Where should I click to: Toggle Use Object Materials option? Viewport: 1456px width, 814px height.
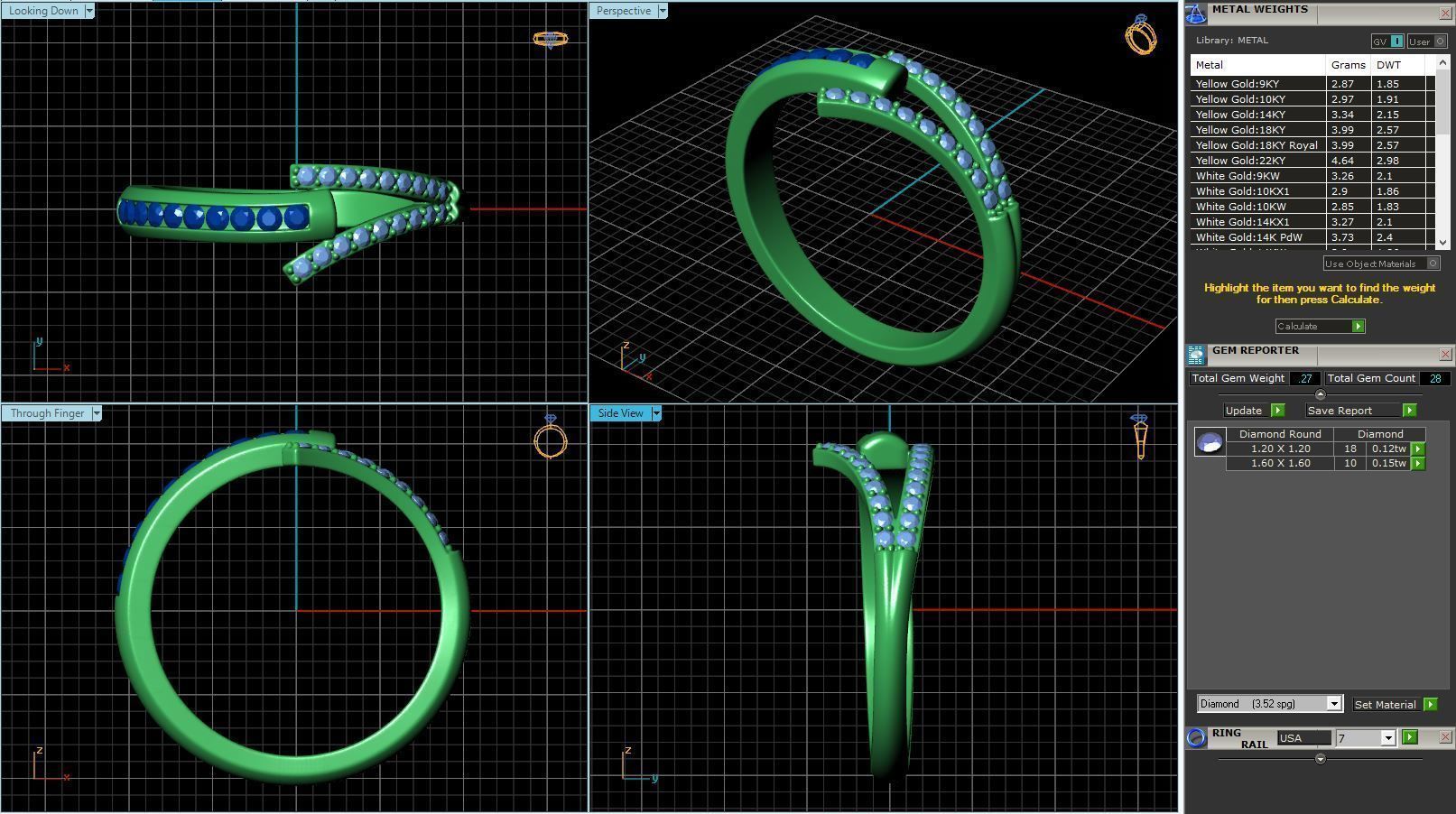1382,264
